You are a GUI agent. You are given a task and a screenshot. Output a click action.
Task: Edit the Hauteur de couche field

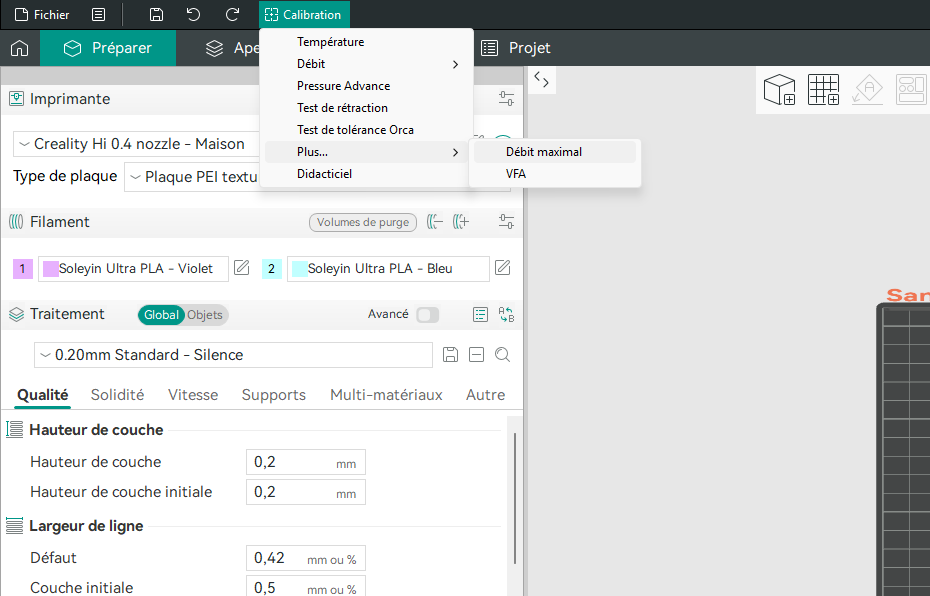(305, 463)
